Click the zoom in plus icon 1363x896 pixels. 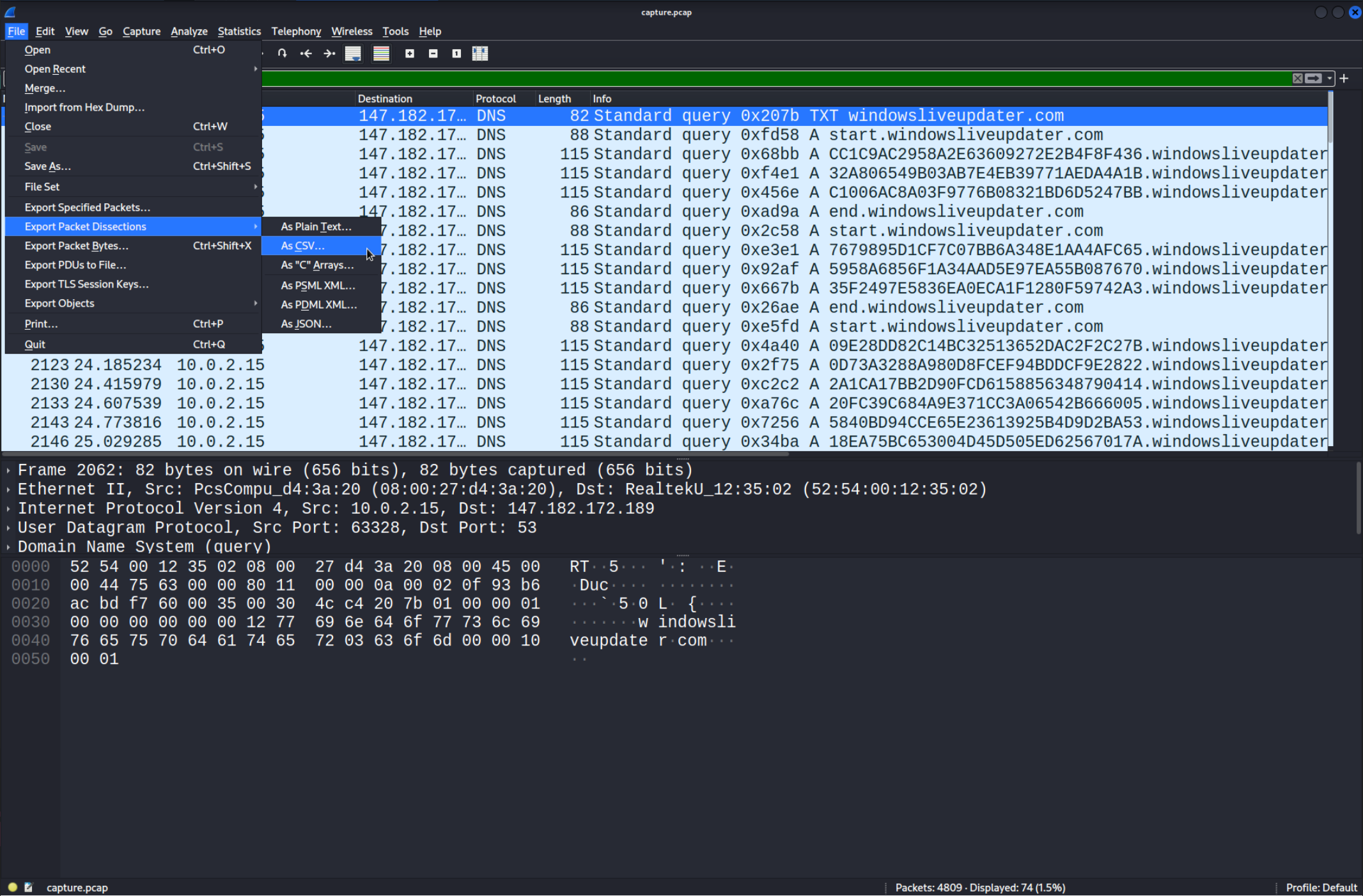coord(410,54)
